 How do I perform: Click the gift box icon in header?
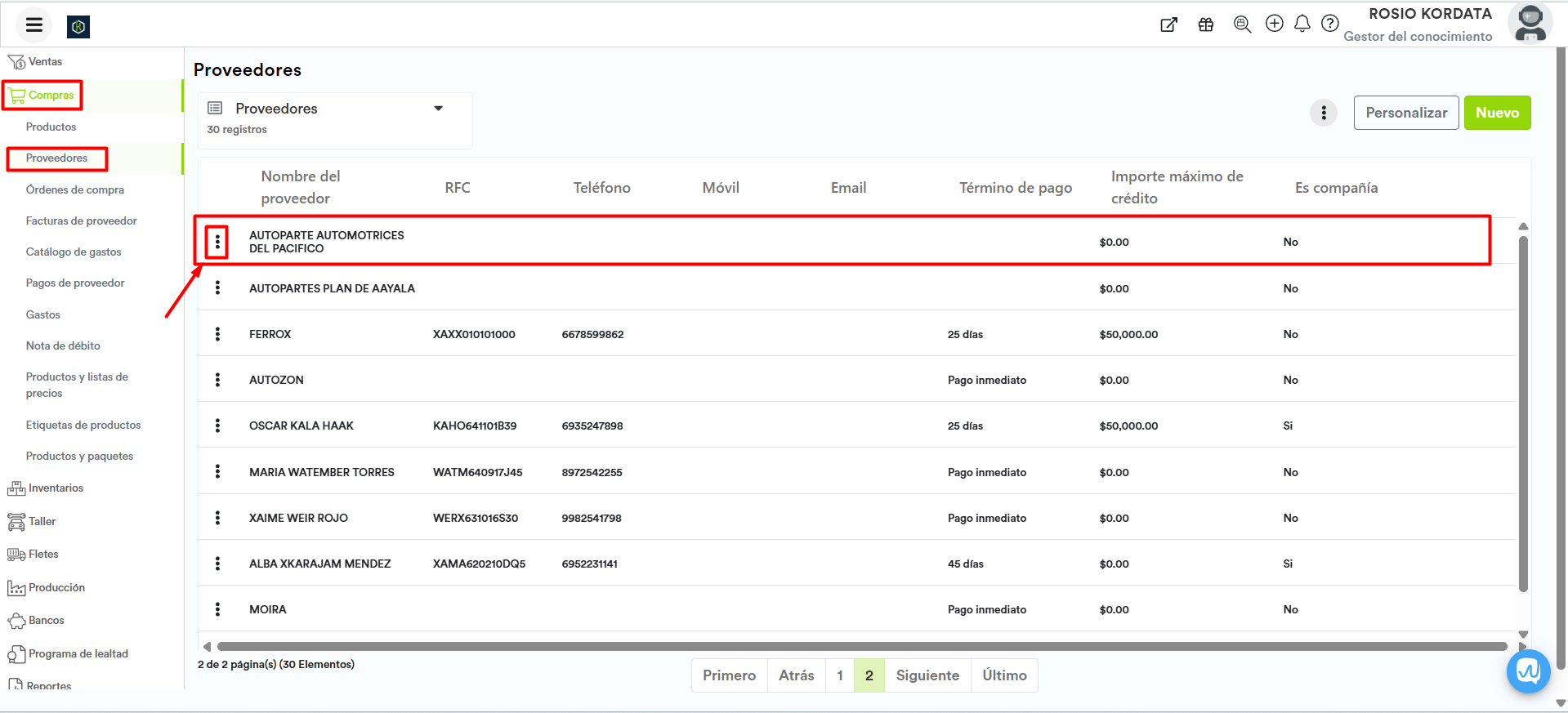coord(1205,25)
